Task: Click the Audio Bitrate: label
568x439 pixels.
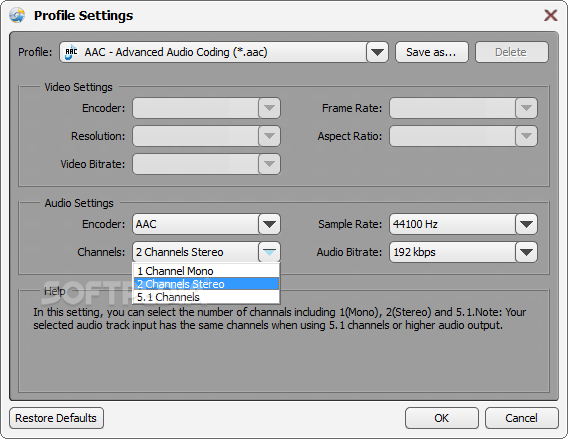Action: [349, 252]
